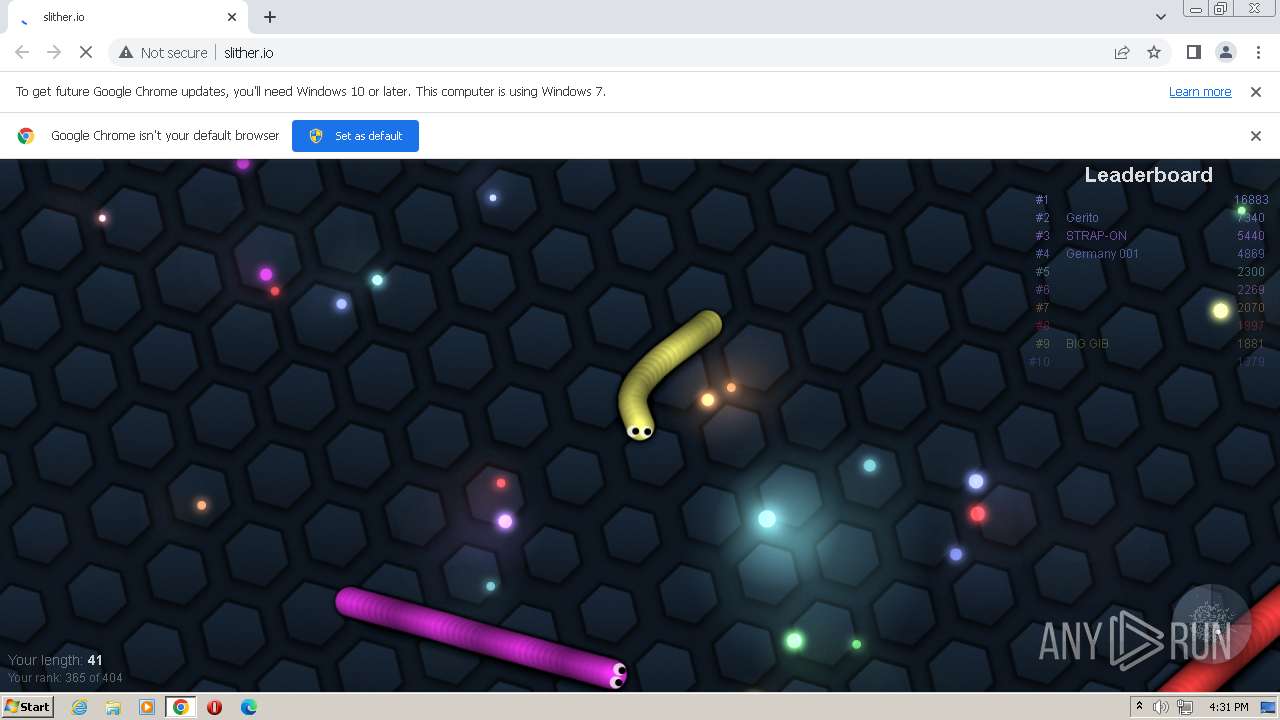Open the Windows Start menu
This screenshot has height=720, width=1280.
tap(28, 706)
